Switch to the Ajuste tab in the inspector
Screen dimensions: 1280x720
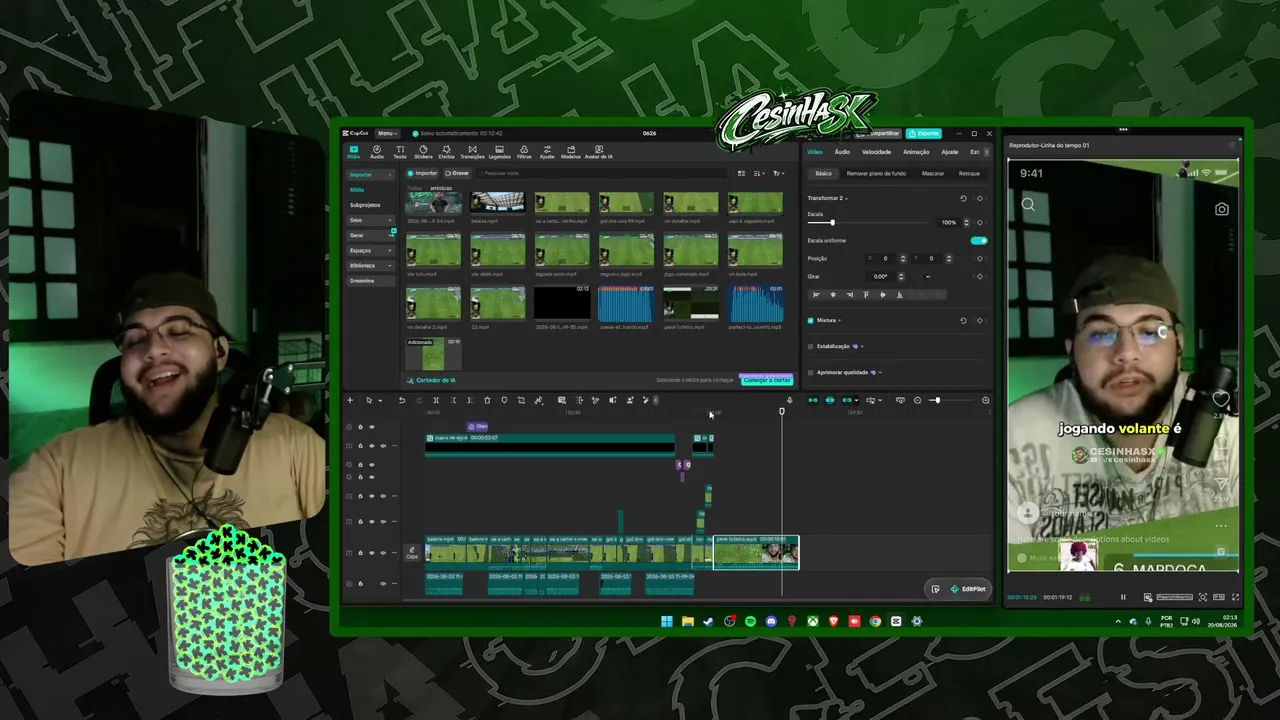tap(949, 152)
